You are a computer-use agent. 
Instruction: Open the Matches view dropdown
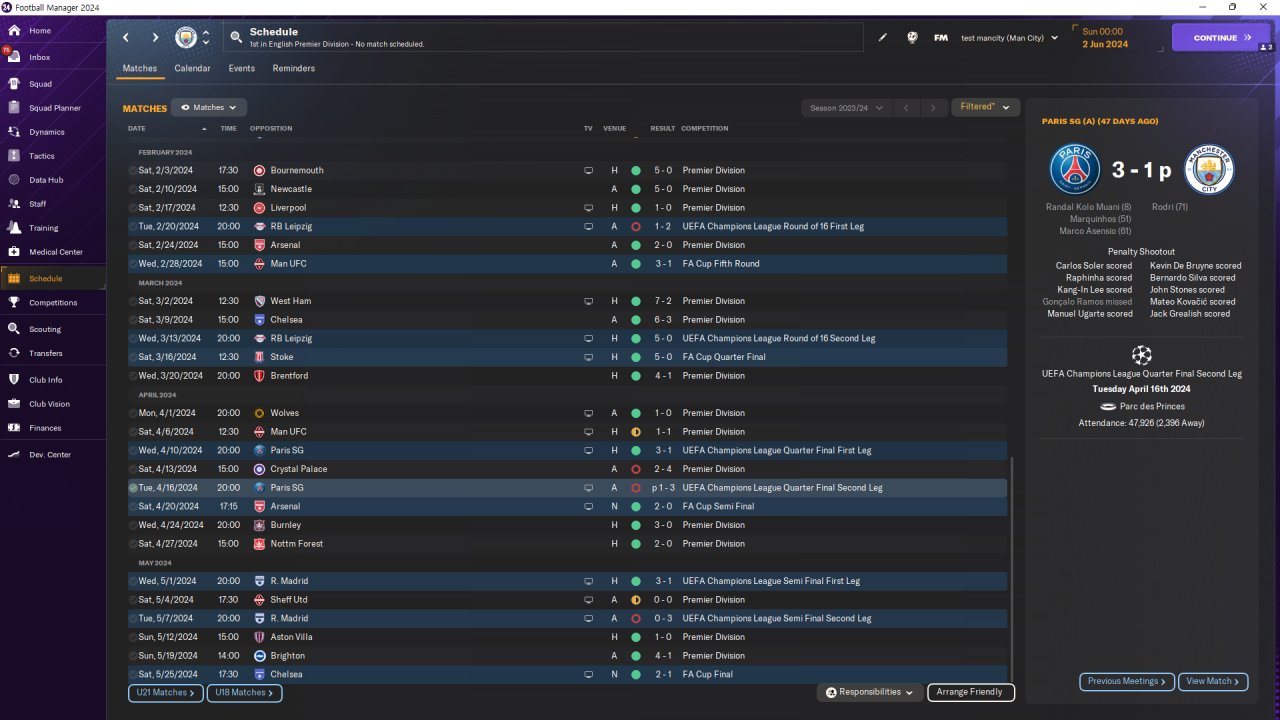click(x=209, y=107)
